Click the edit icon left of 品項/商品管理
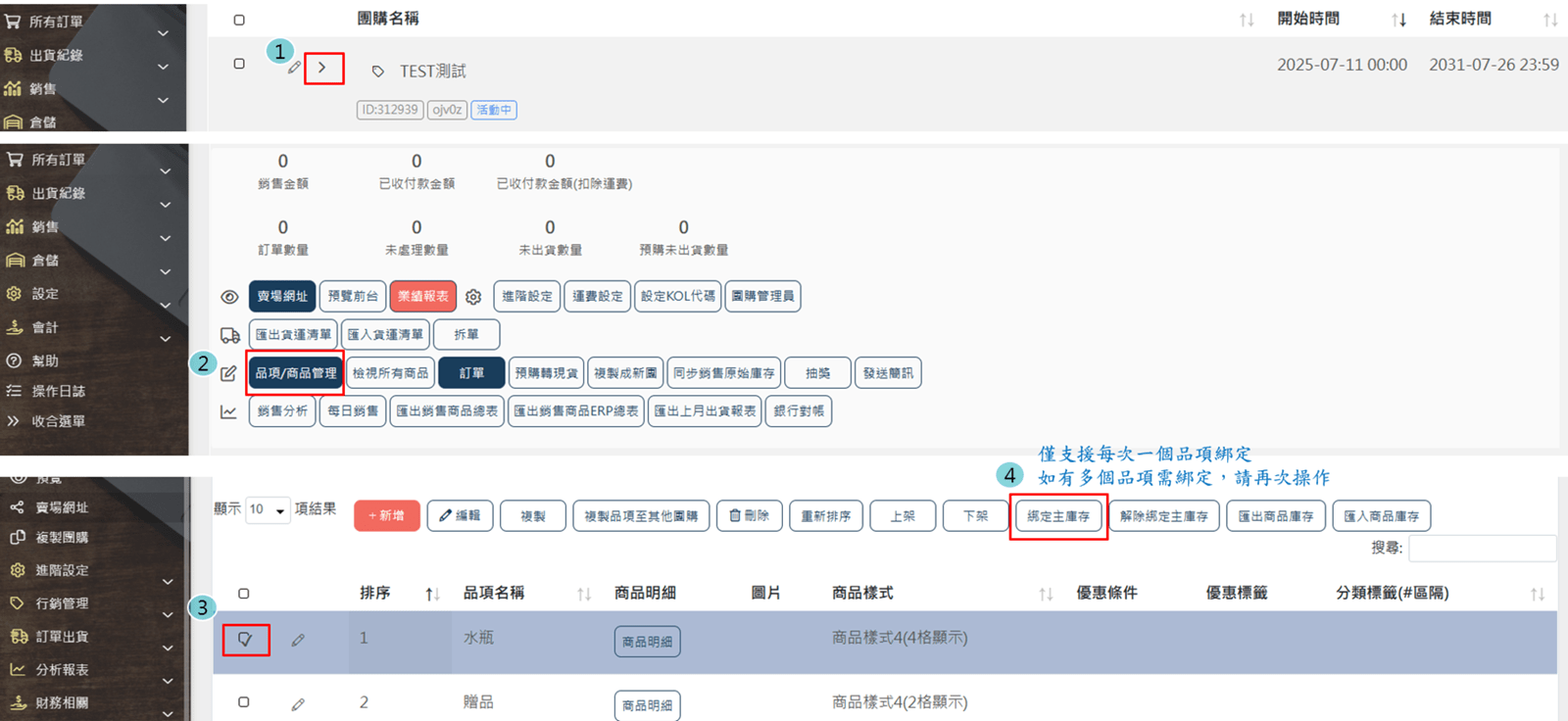 tap(228, 373)
